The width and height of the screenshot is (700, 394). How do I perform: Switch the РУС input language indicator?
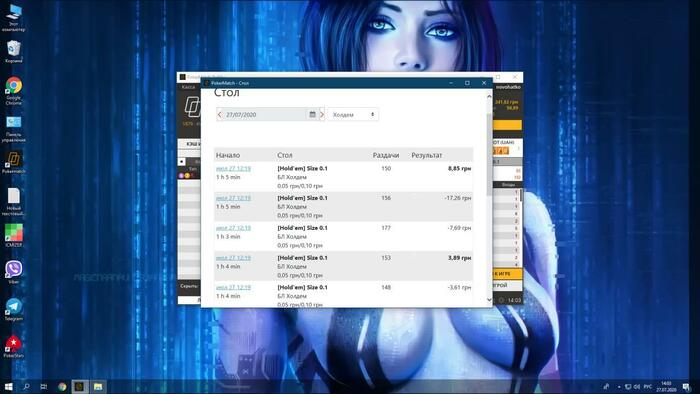tap(648, 386)
